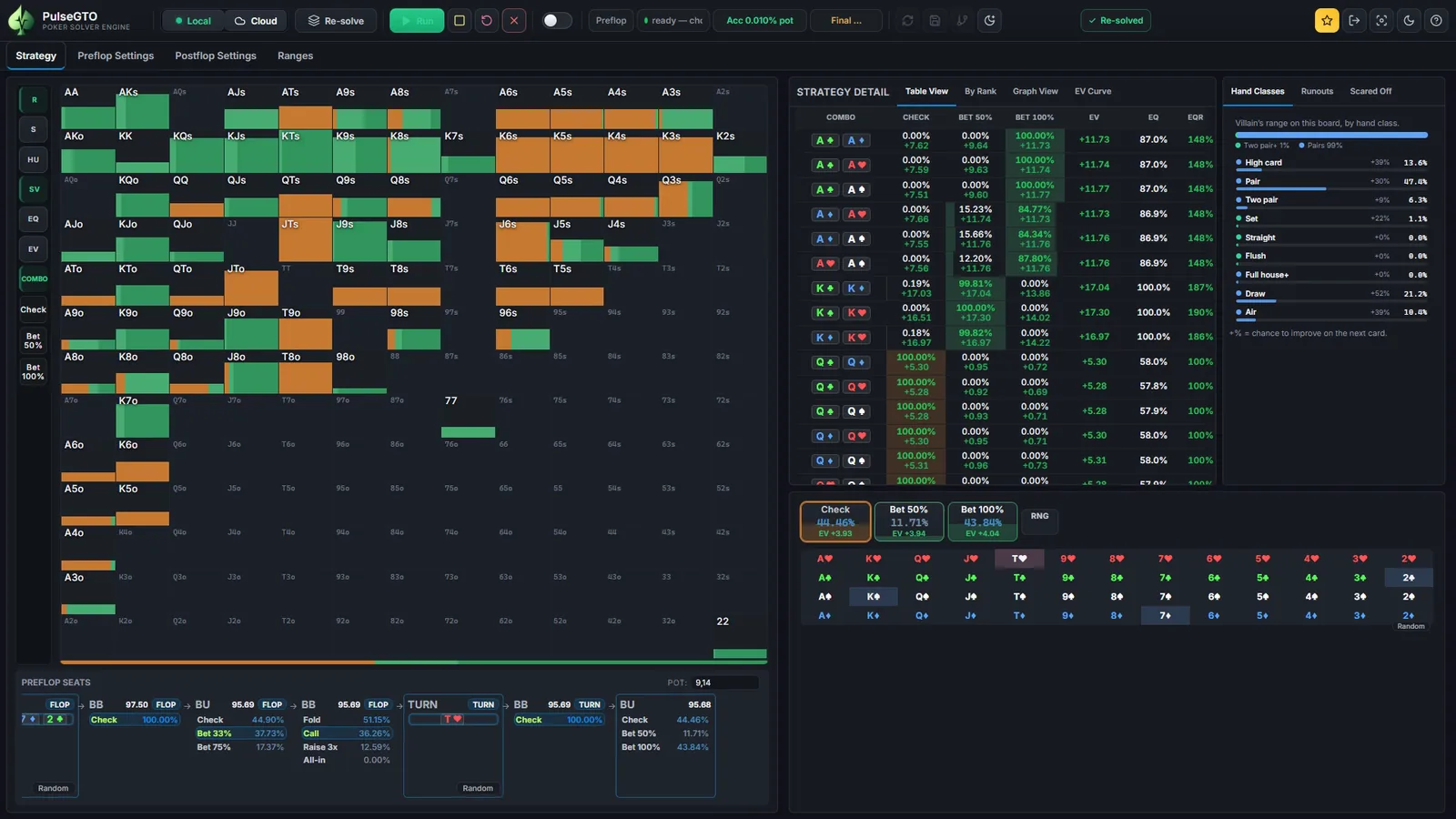Toggle the switch beside the cancel icon
The height and width of the screenshot is (819, 1456).
coord(557,20)
